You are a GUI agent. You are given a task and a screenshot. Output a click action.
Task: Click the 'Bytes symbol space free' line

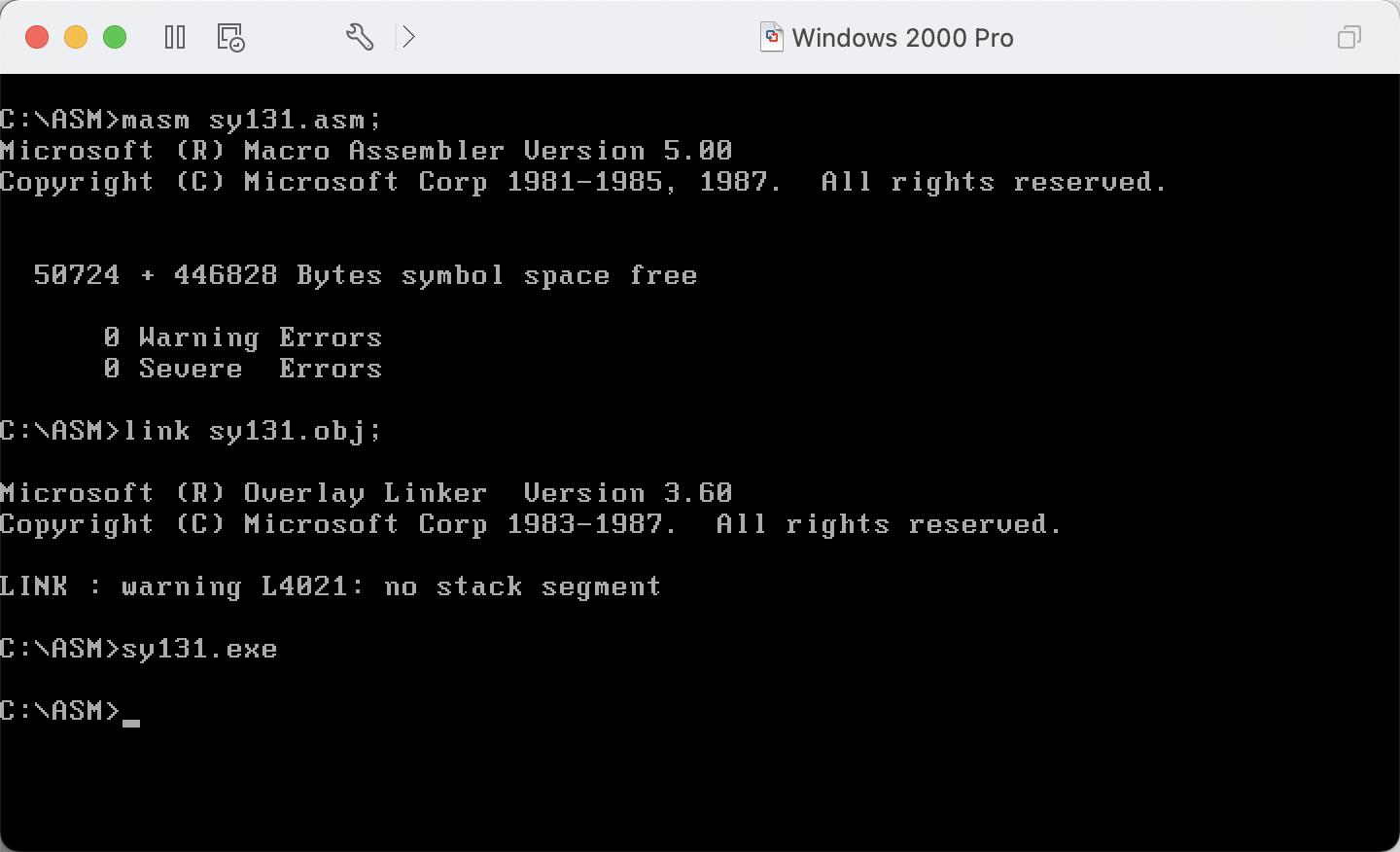coord(366,275)
